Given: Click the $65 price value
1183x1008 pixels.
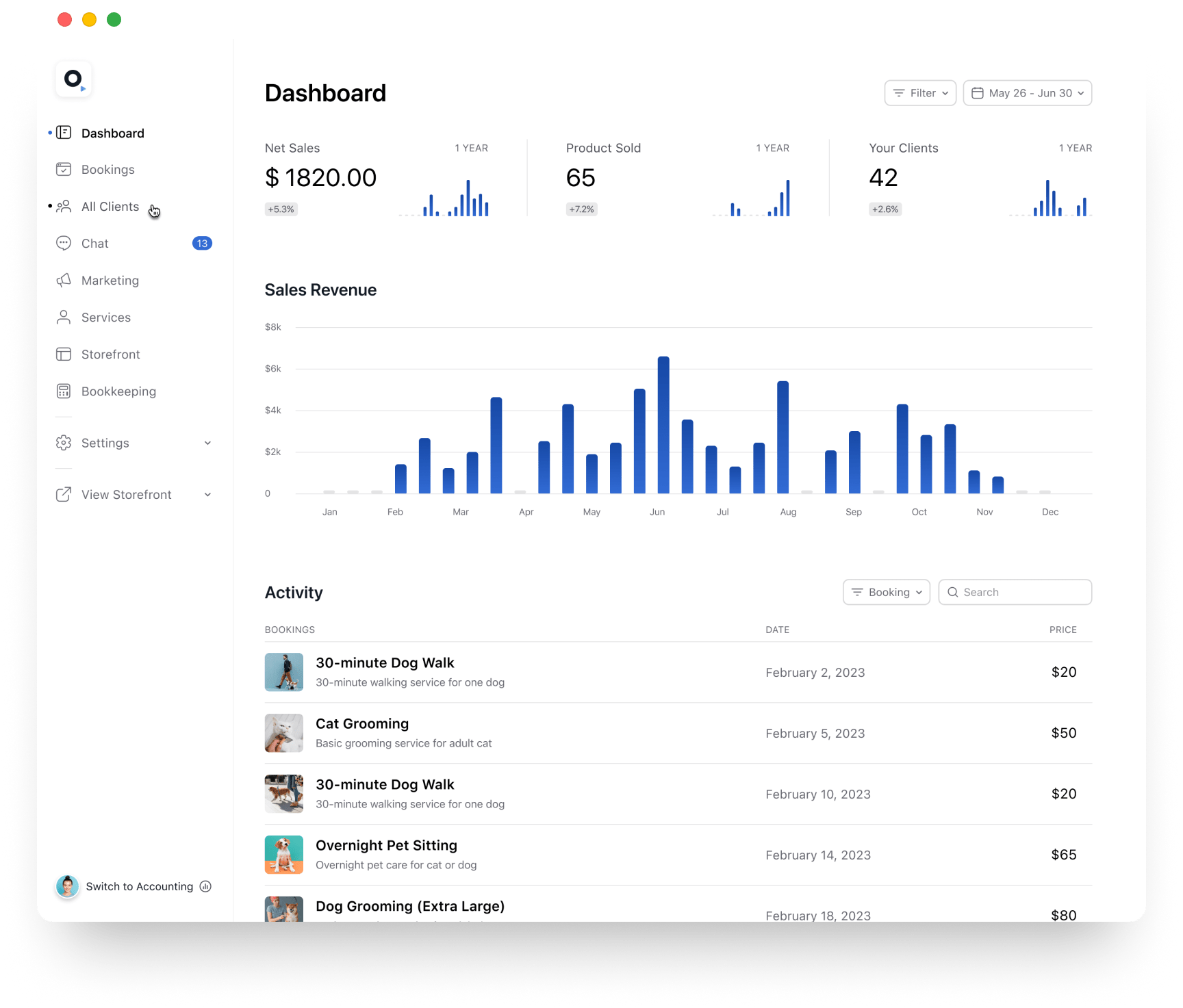Looking at the screenshot, I should [1064, 855].
